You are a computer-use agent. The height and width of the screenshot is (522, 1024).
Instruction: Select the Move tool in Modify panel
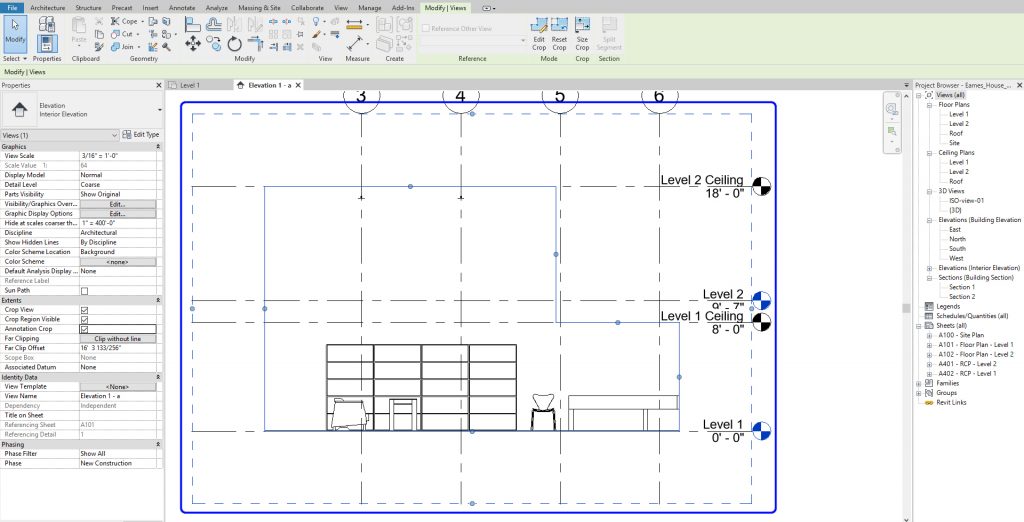(192, 43)
